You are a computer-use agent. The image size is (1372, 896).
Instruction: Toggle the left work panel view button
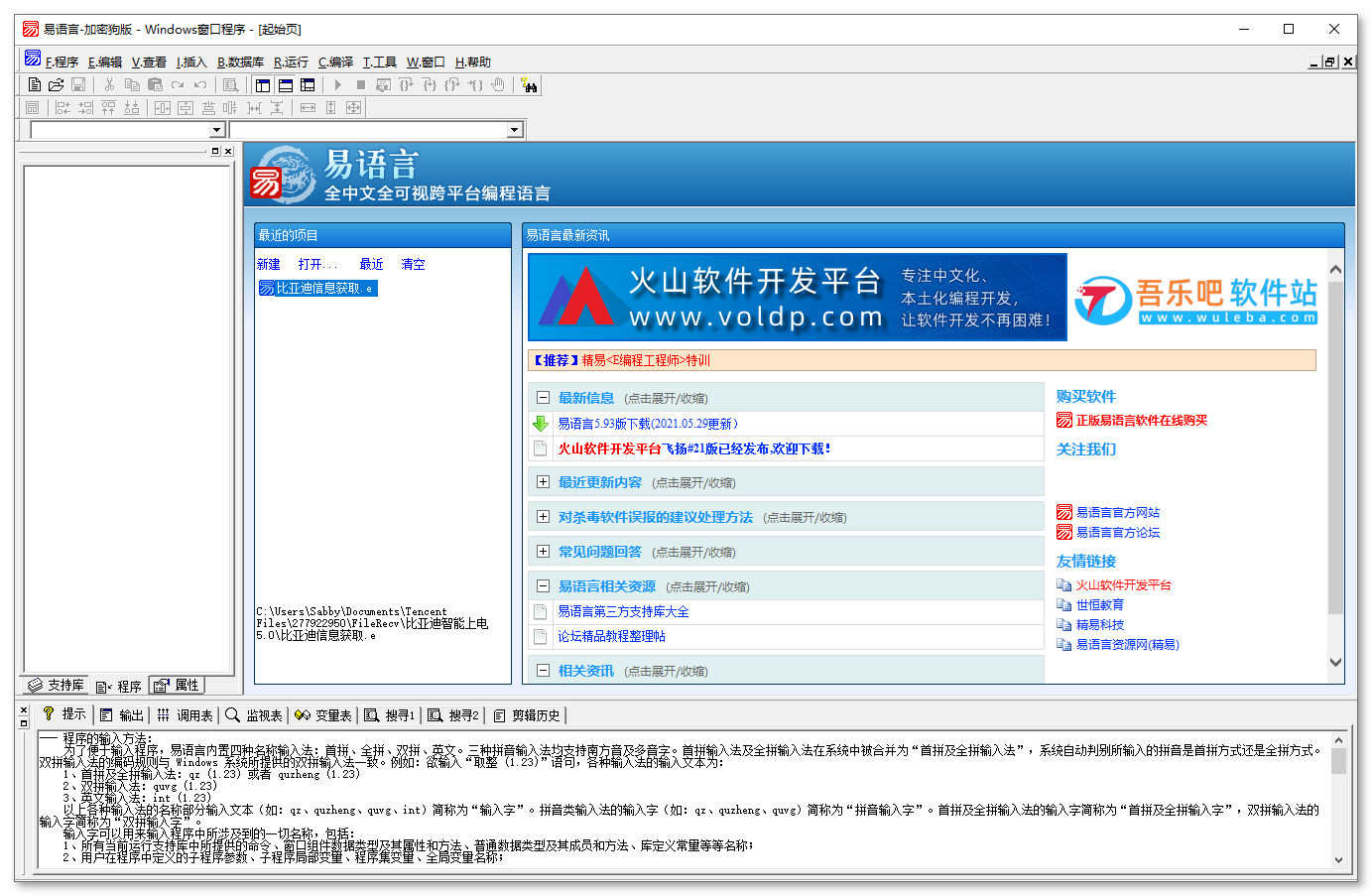coord(263,85)
